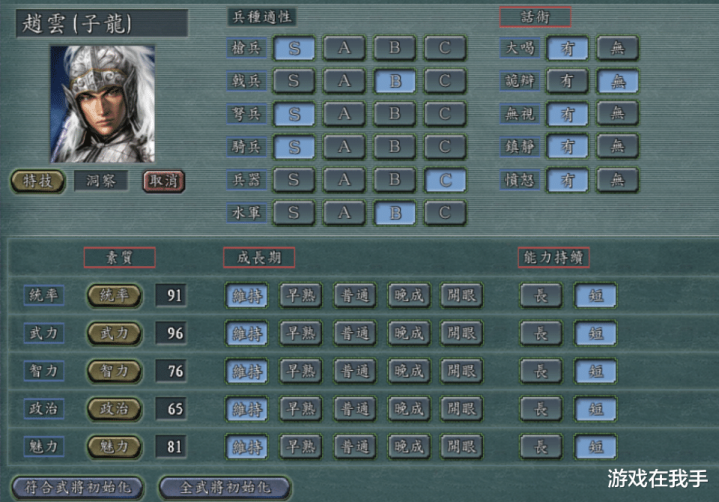Click the 取消 cancel button
Screen dimensions: 719x502
tap(164, 181)
